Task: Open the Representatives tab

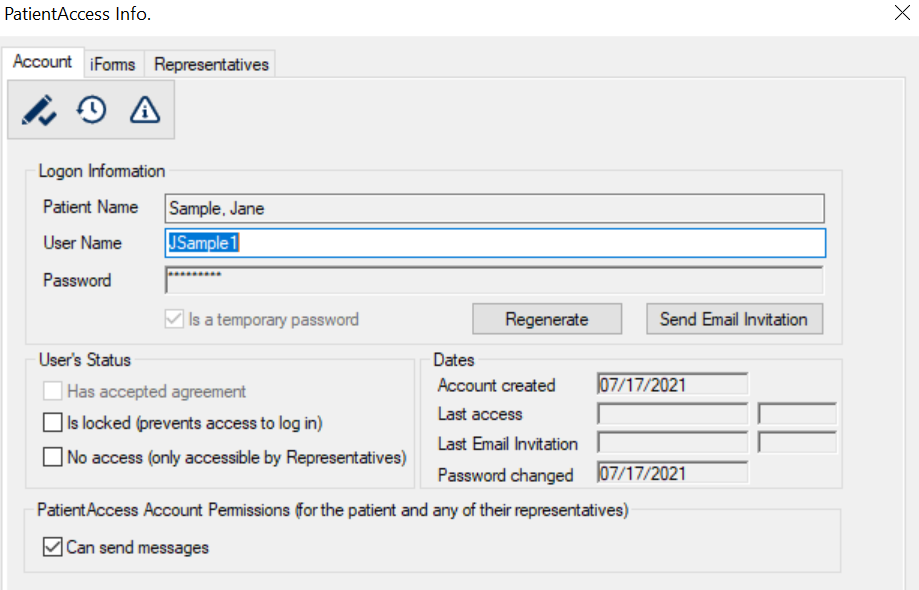Action: tap(211, 64)
